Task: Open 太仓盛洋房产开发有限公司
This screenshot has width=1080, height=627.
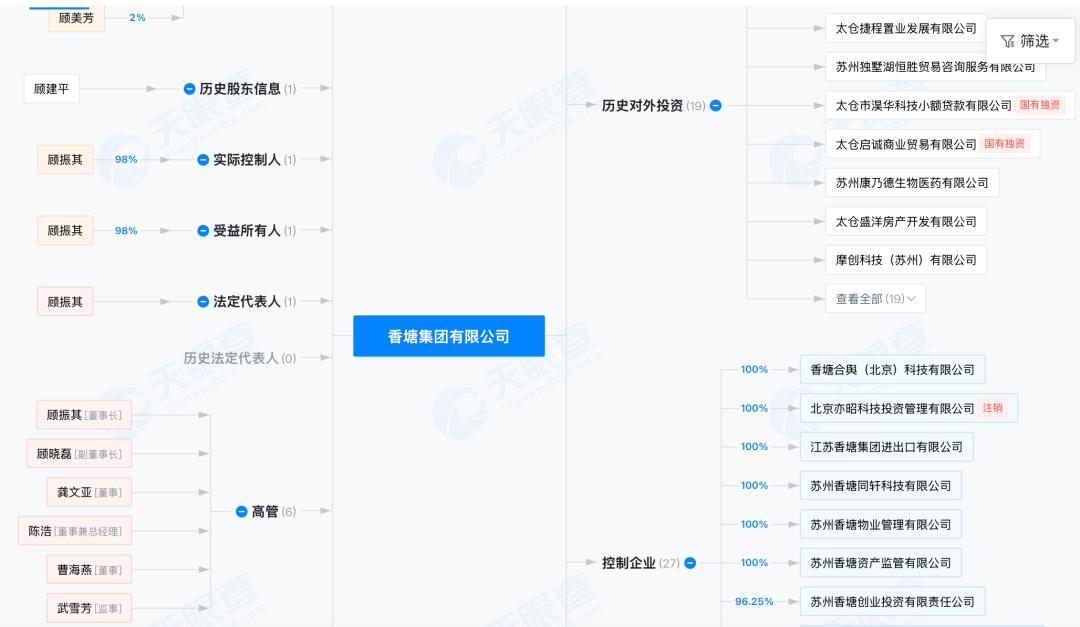Action: click(x=906, y=221)
